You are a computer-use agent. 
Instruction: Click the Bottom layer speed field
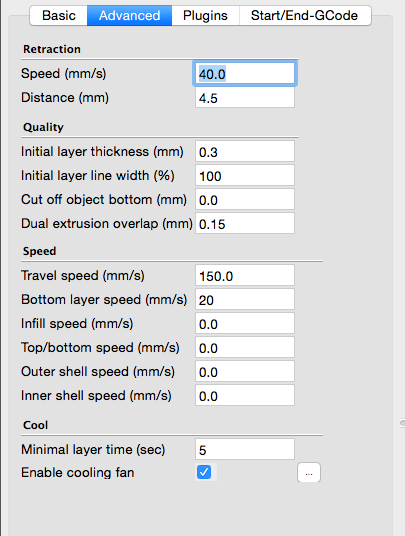coord(245,300)
